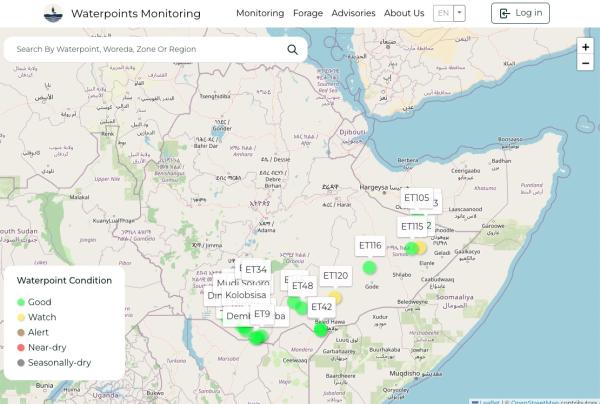Click the green ET116 waterpoint marker
This screenshot has height=404, width=600.
(370, 266)
